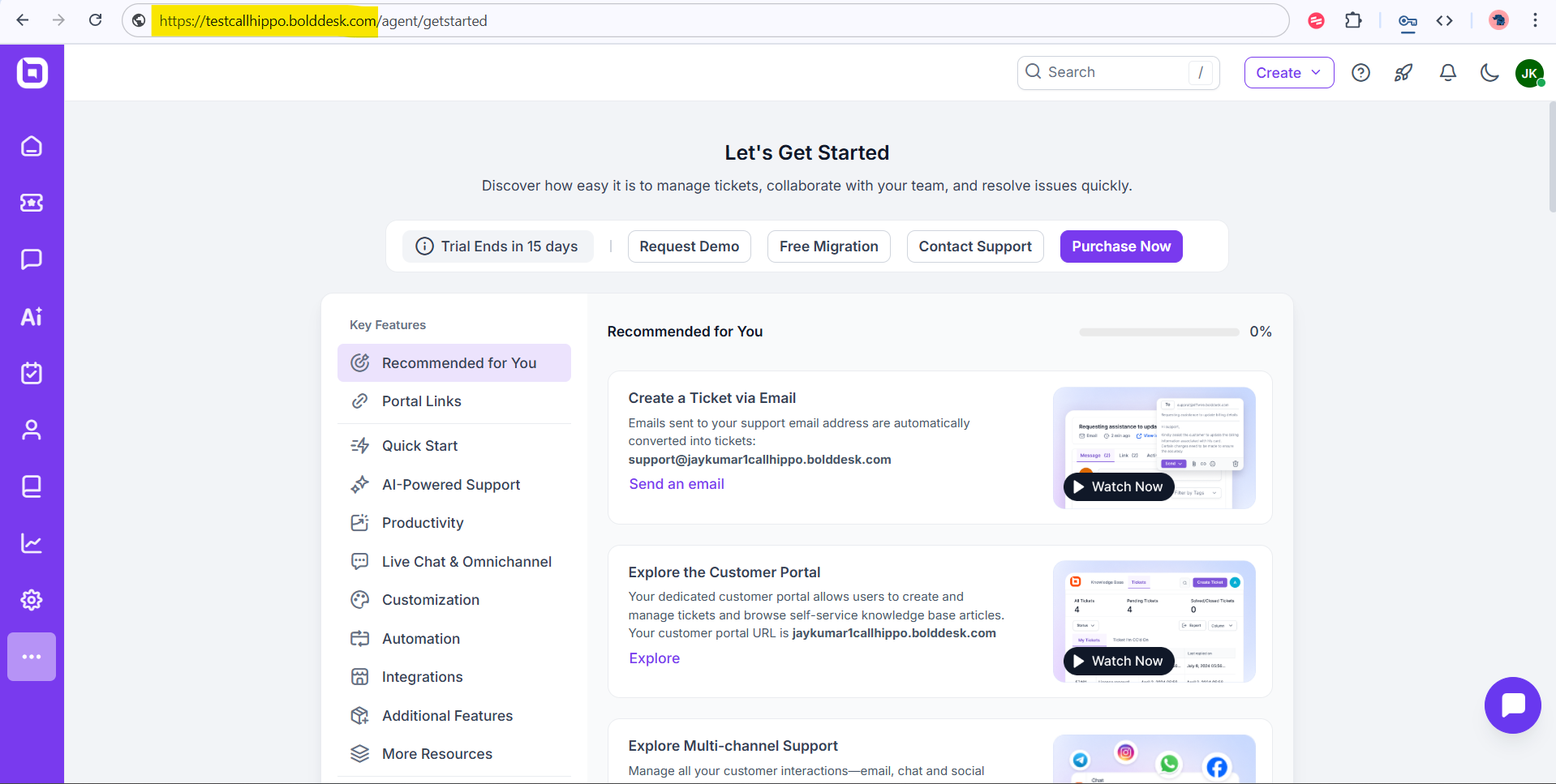
Task: Open the Chat sidebar icon
Action: (x=32, y=259)
